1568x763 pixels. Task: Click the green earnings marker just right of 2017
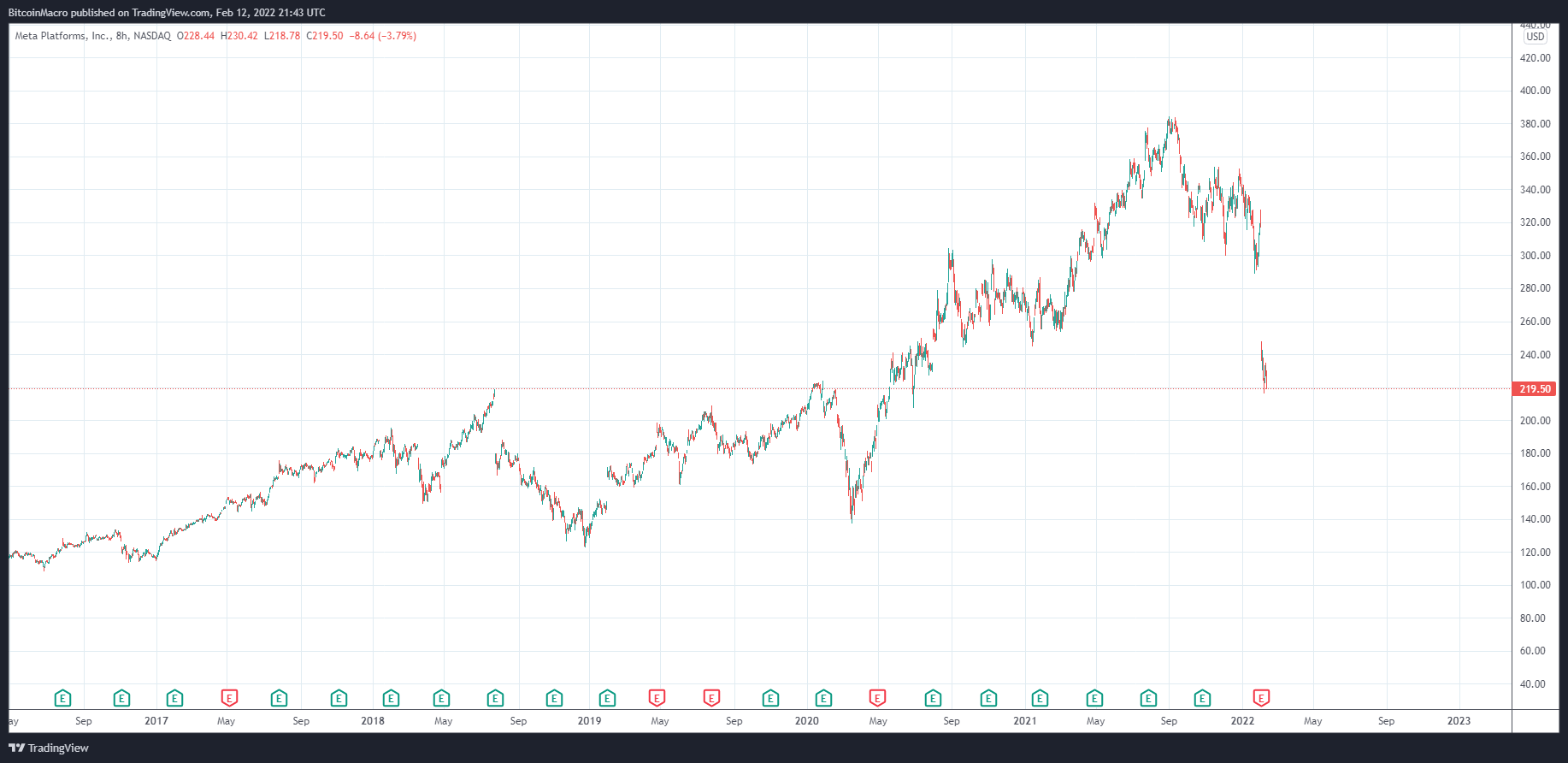pos(174,698)
